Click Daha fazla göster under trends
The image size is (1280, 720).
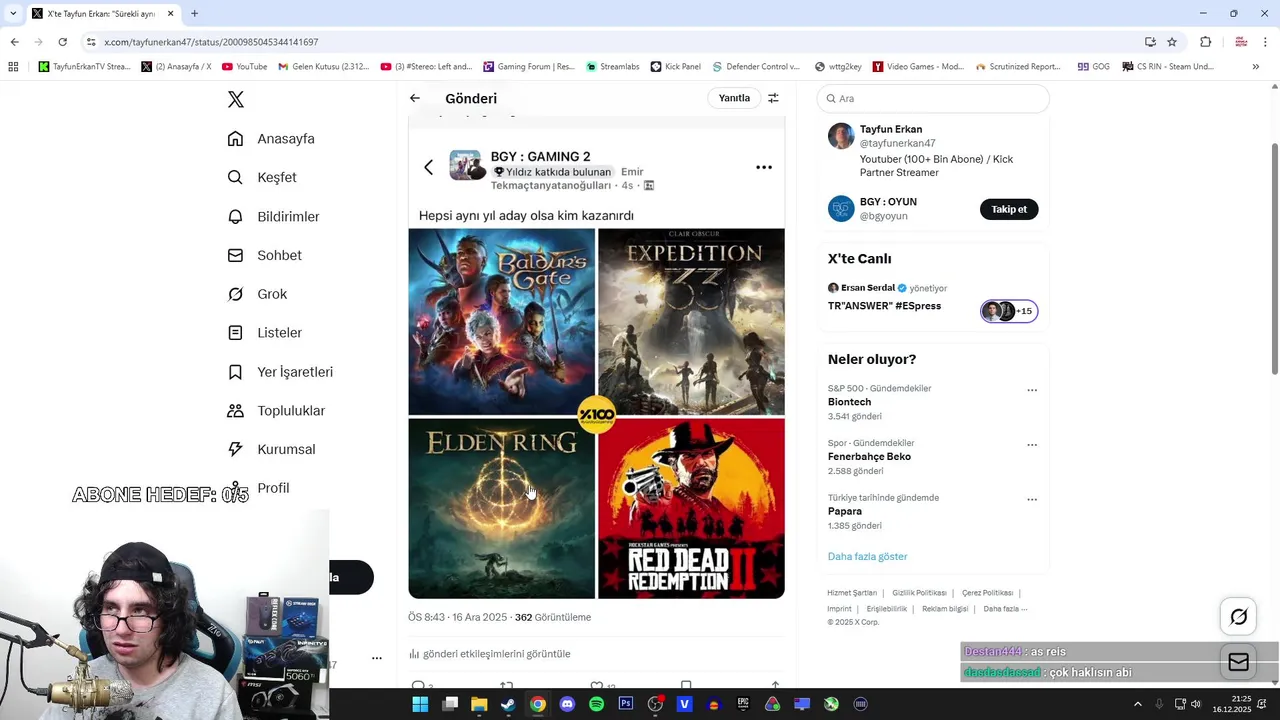(867, 556)
